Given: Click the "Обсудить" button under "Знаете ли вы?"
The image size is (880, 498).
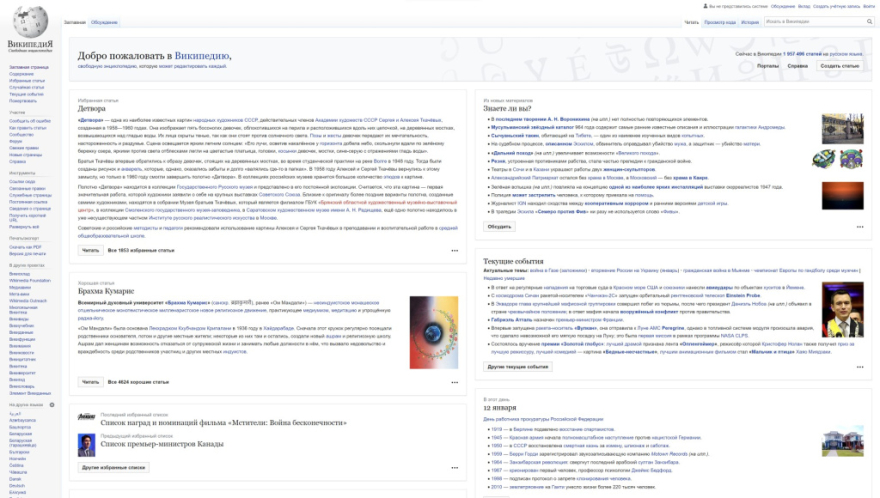Looking at the screenshot, I should point(499,227).
